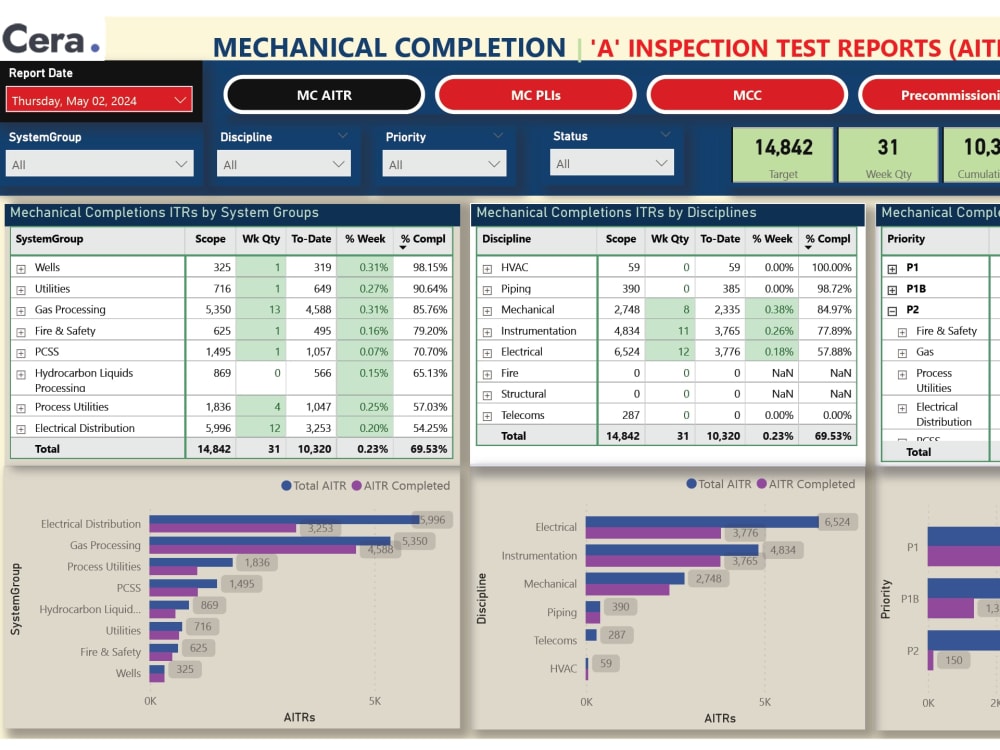Screen dimensions: 1000x750
Task: Switch to the MC PLIs page
Action: click(x=536, y=95)
